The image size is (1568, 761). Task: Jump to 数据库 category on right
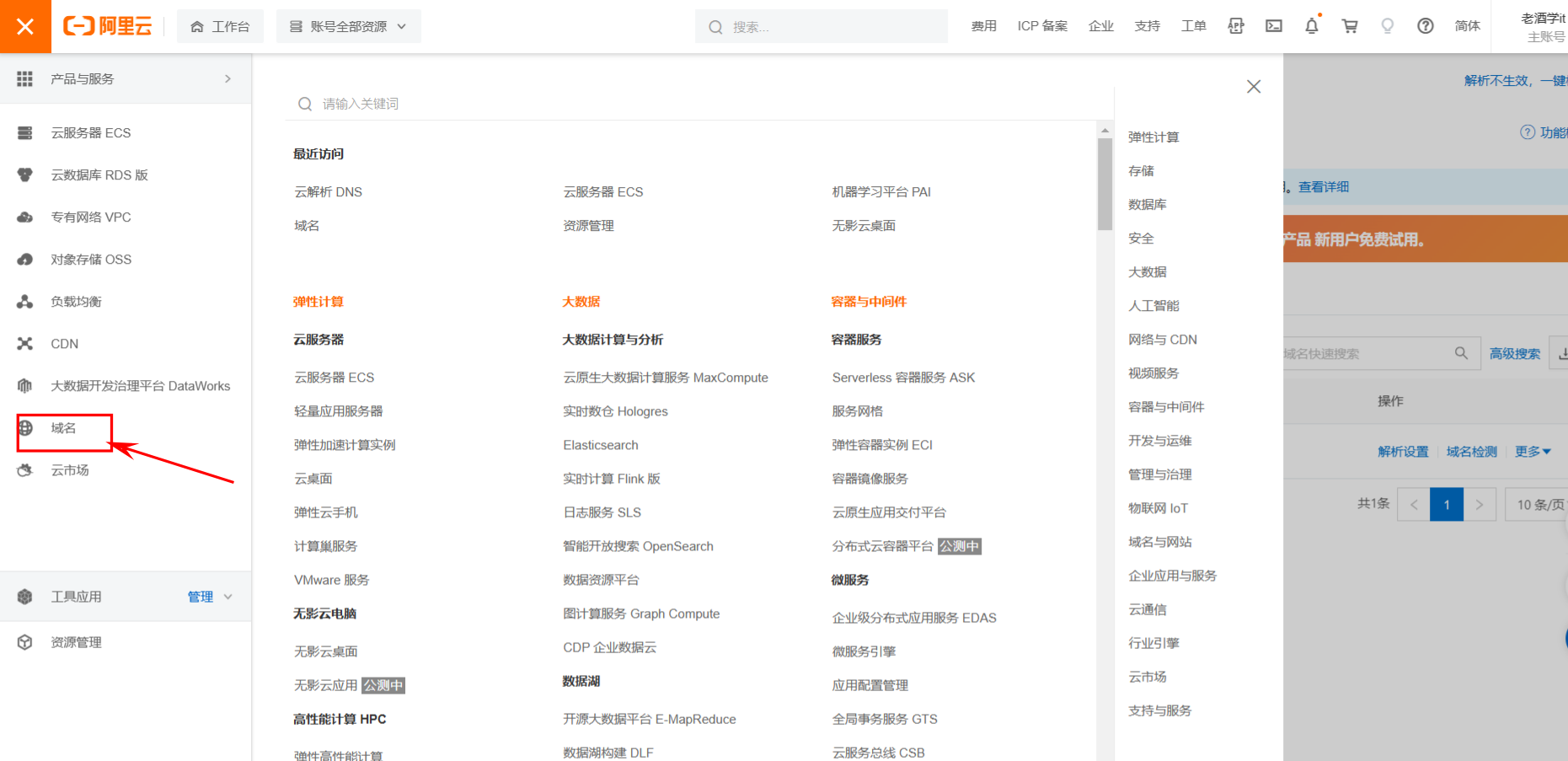coord(1148,205)
